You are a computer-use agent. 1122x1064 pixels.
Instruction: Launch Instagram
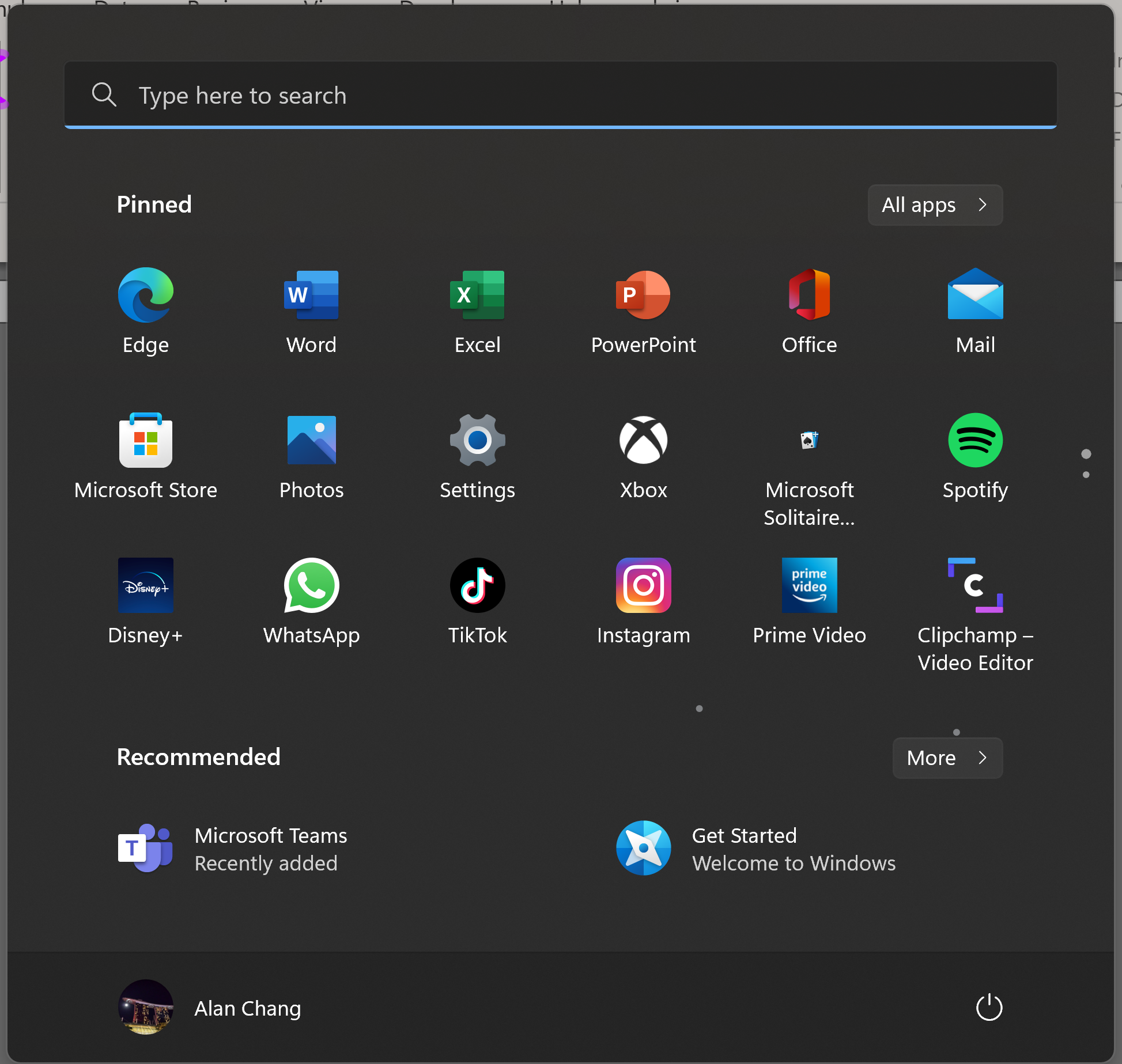(643, 585)
